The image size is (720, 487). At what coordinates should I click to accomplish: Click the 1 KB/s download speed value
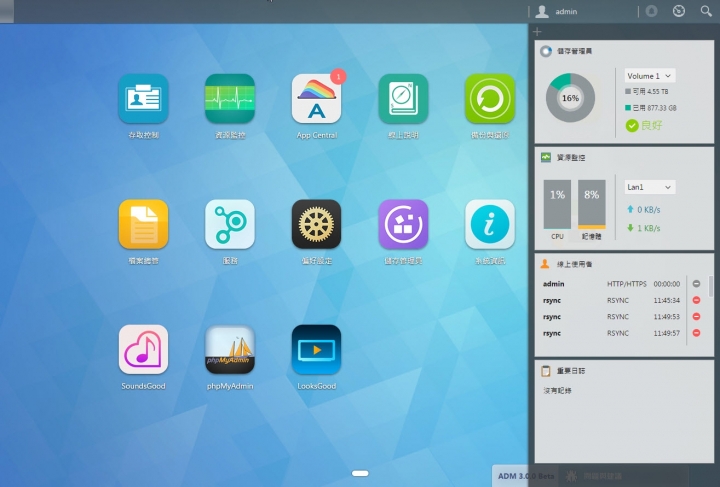[648, 228]
